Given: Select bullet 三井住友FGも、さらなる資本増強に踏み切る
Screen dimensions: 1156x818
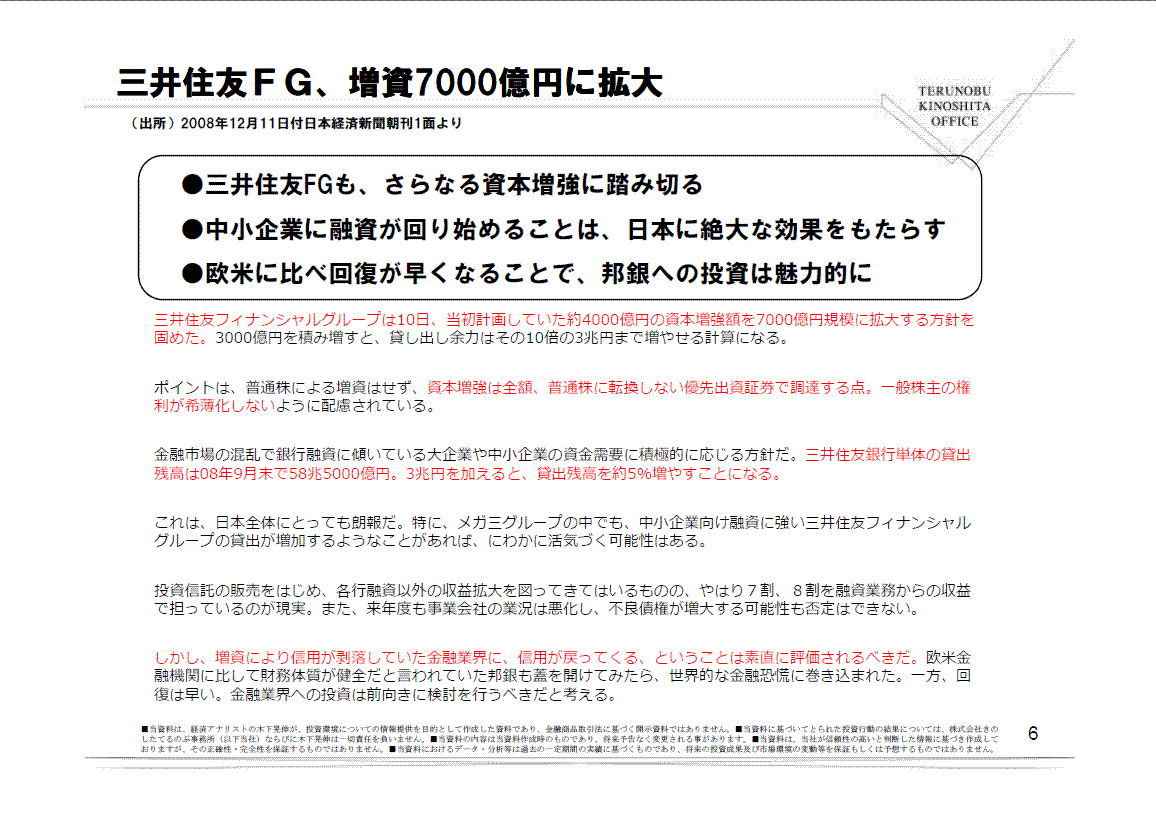Looking at the screenshot, I should click(x=442, y=184).
